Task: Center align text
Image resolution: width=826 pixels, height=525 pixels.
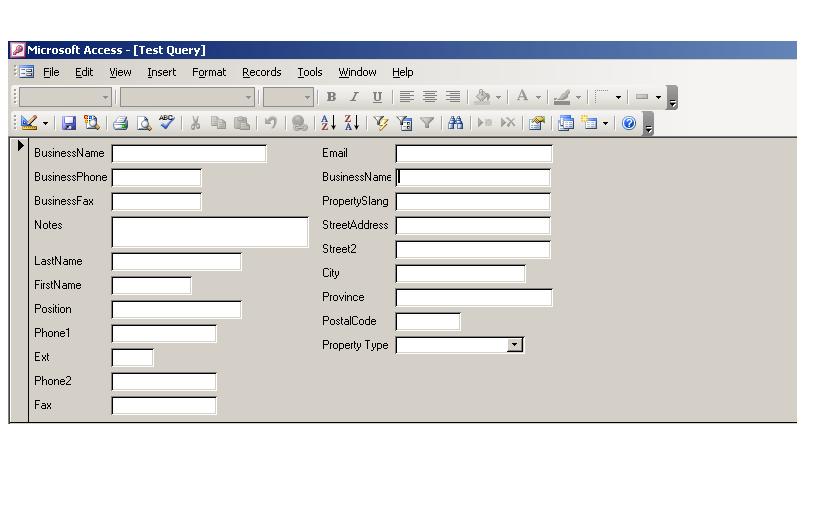Action: tap(429, 97)
